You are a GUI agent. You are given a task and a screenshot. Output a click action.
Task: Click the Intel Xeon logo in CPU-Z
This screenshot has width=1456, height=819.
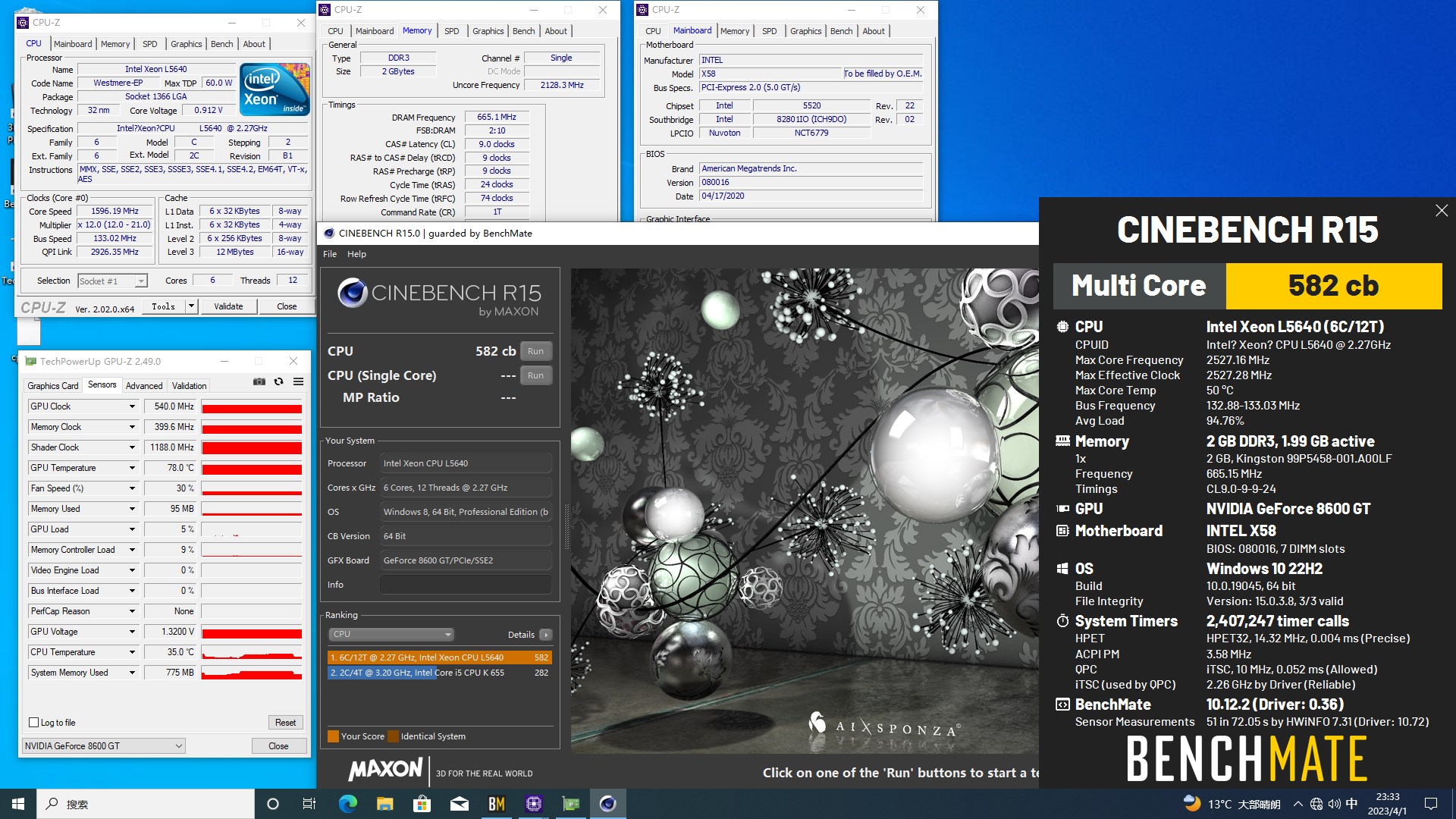click(x=275, y=89)
